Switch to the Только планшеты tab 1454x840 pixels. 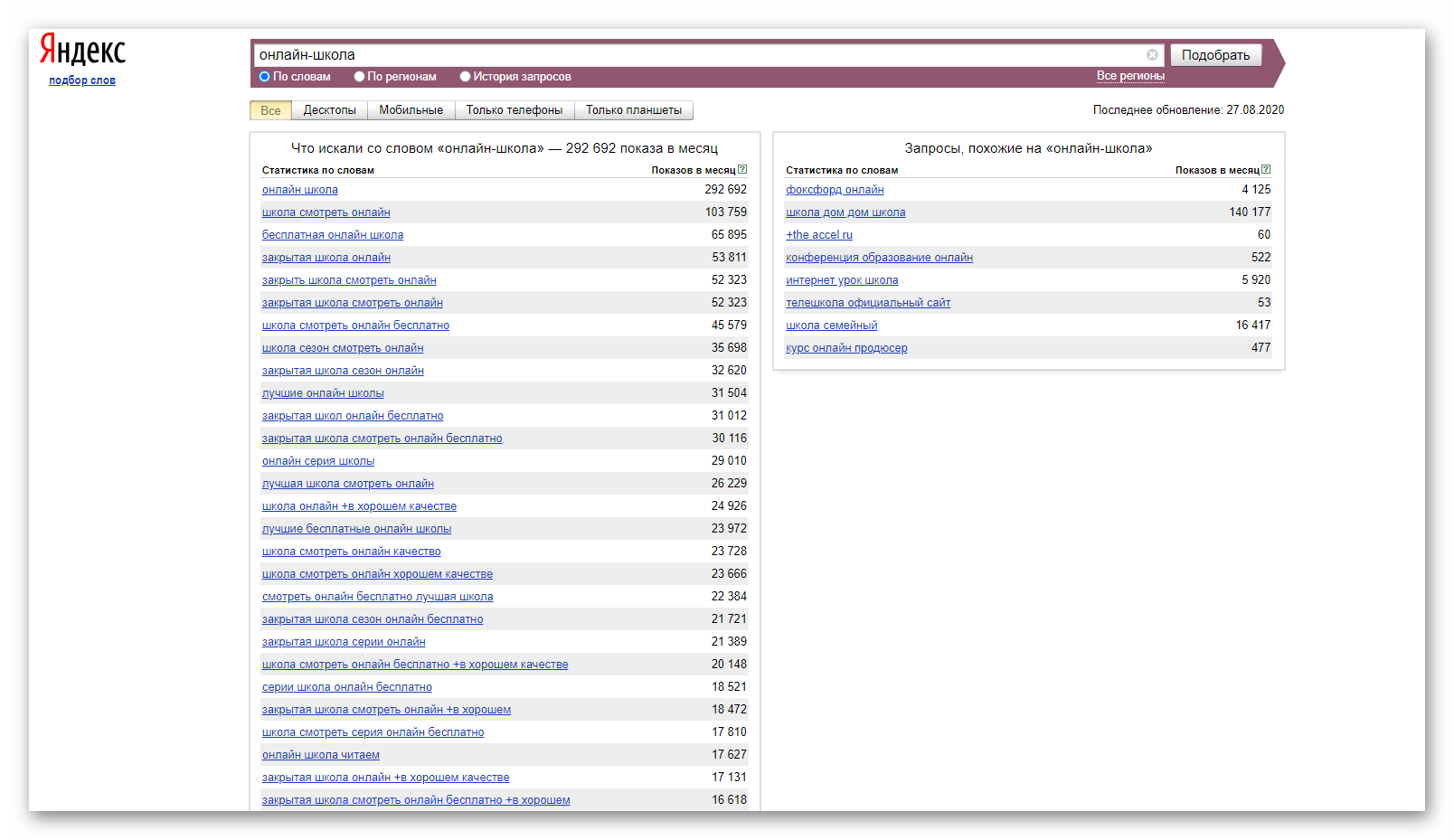[633, 110]
